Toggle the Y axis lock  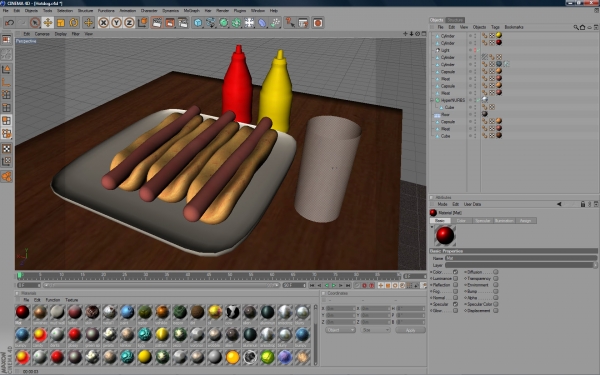(116, 23)
